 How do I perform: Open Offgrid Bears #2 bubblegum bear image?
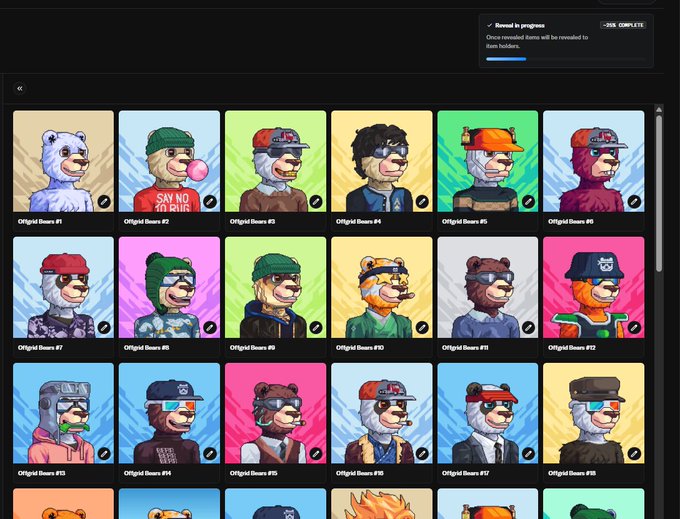click(x=169, y=161)
